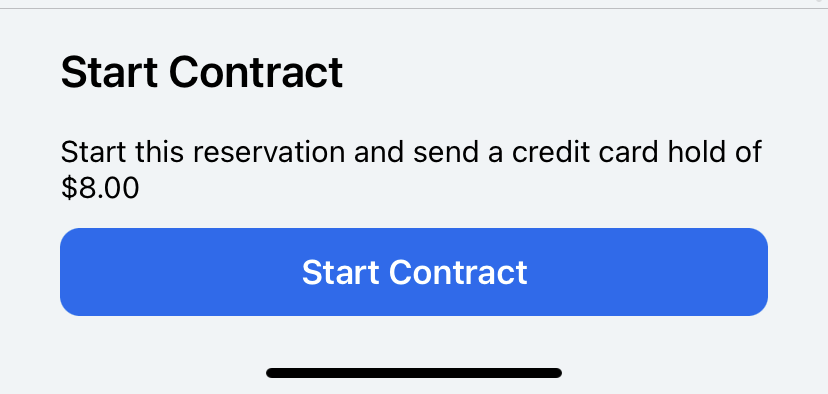
Task: Click the word "Contract" in the heading
Action: coord(256,72)
